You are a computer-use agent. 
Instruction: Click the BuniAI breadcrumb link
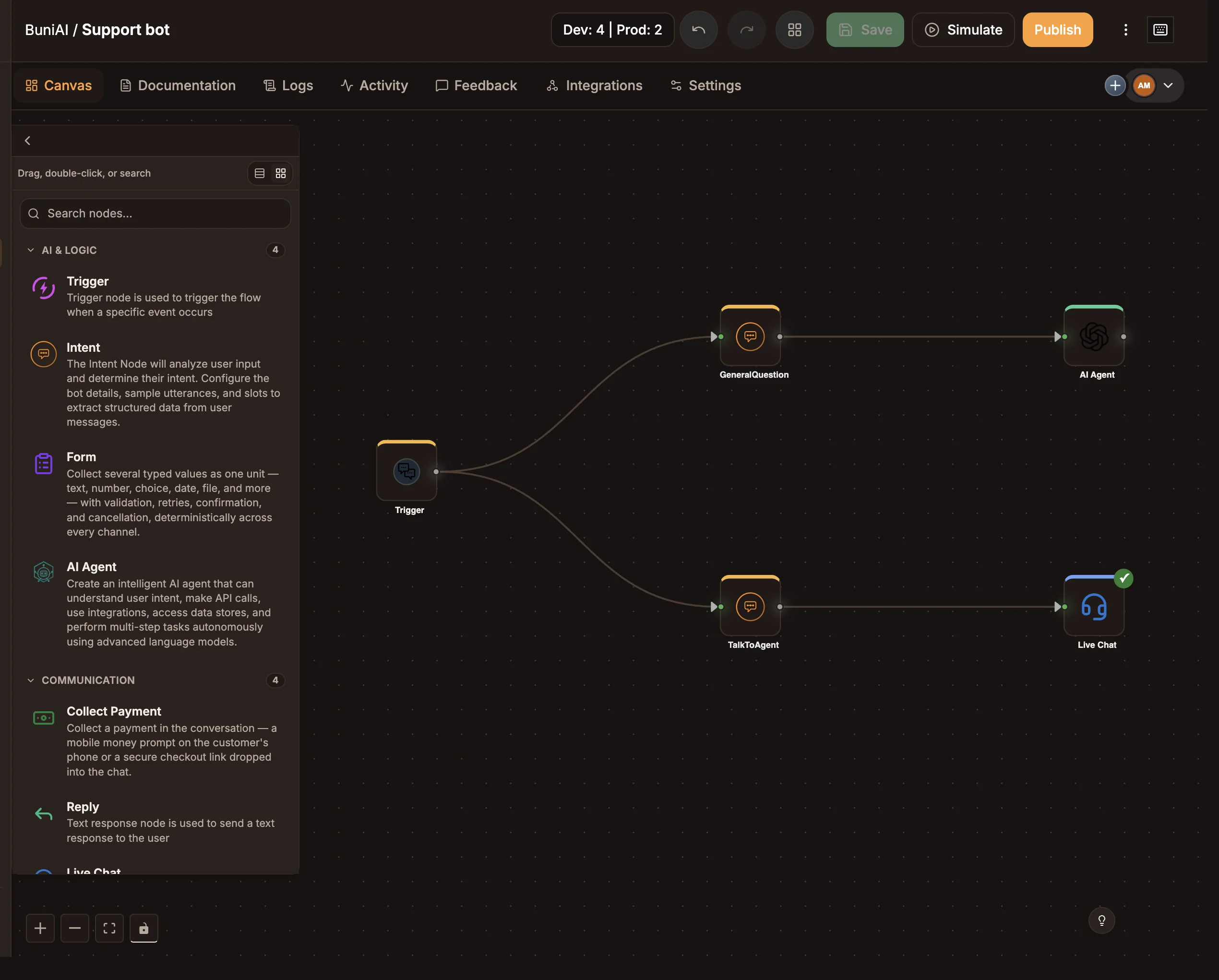click(47, 30)
